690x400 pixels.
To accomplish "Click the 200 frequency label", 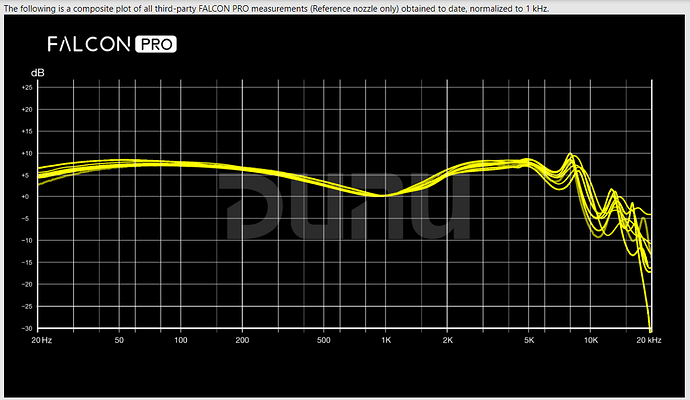I will coord(242,340).
